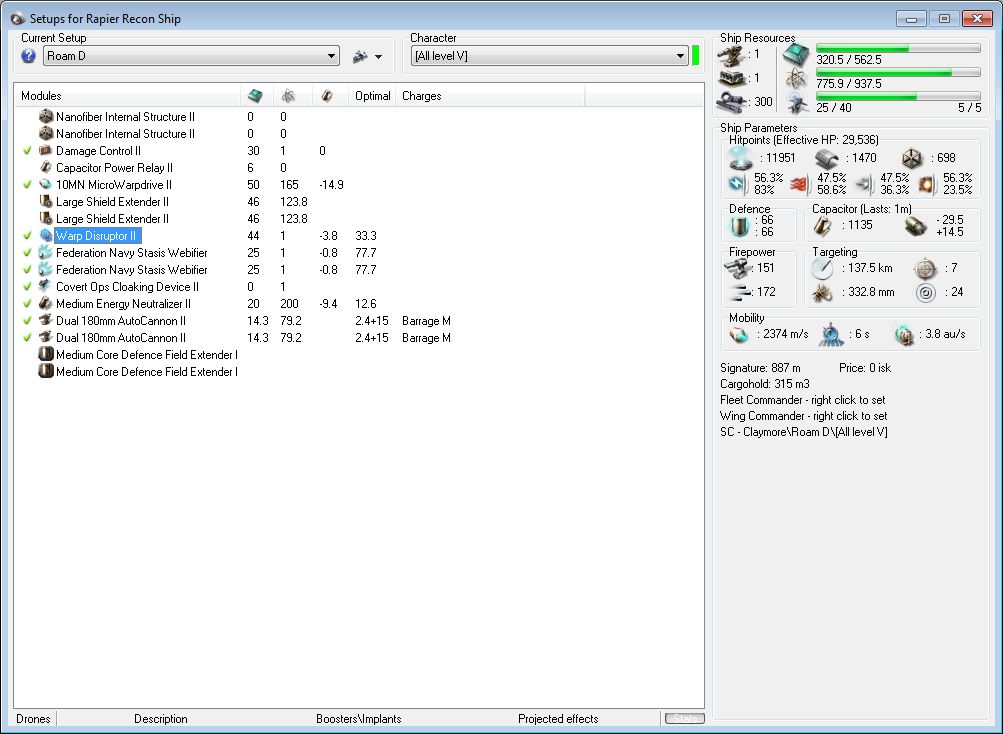Click the structure hitpoints icon showing 698
The width and height of the screenshot is (1003, 734).
[x=912, y=158]
